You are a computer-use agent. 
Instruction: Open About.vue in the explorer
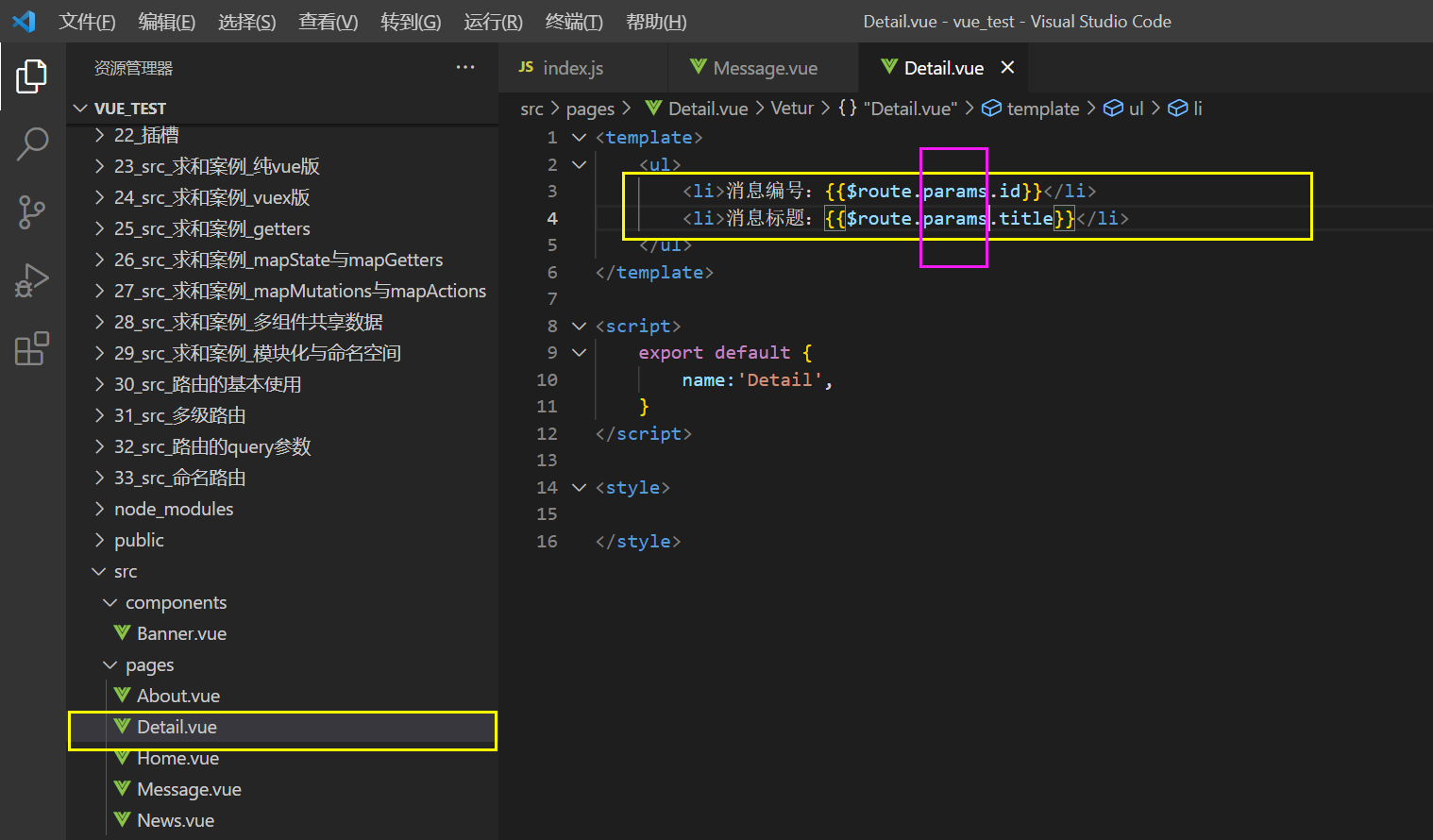point(282,696)
